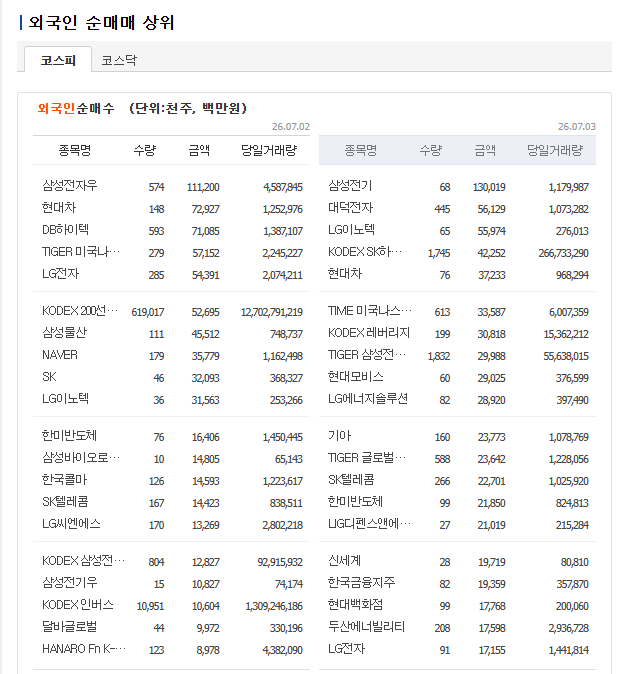617x674 pixels.
Task: Select the 12,702,791,219 volume for KODEX 200선
Action: (x=272, y=312)
